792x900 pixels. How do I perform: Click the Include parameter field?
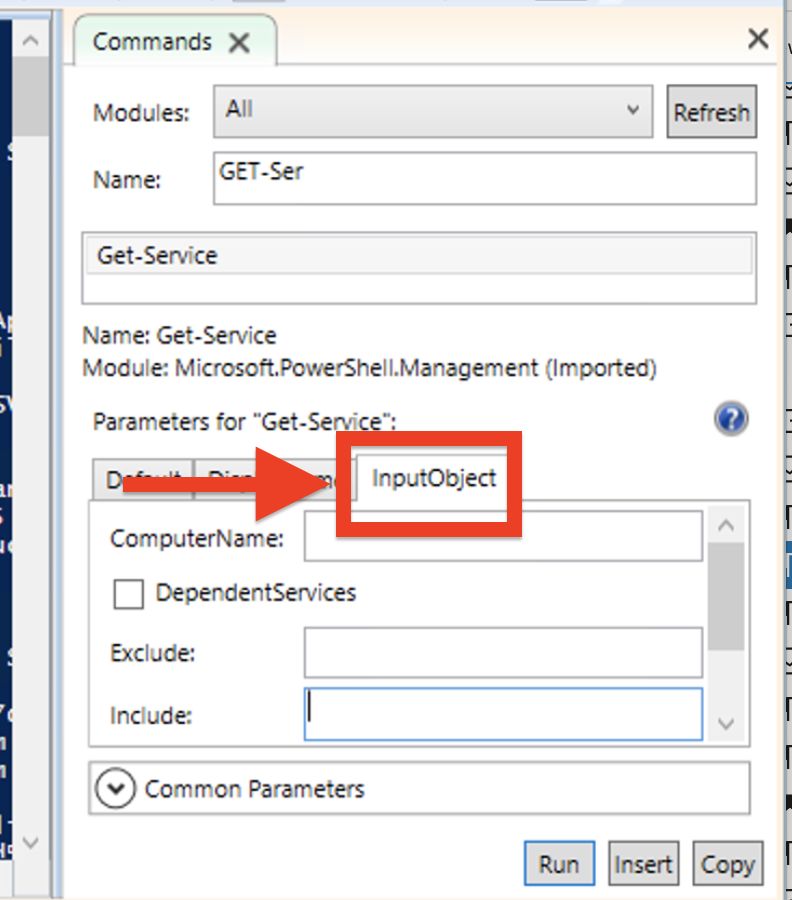pos(503,714)
